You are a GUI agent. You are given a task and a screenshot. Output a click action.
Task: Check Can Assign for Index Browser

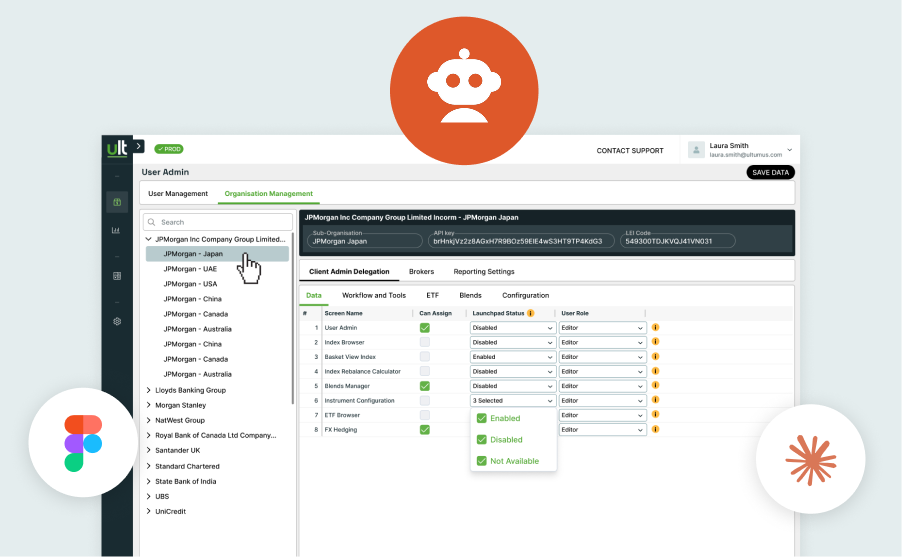tap(425, 342)
